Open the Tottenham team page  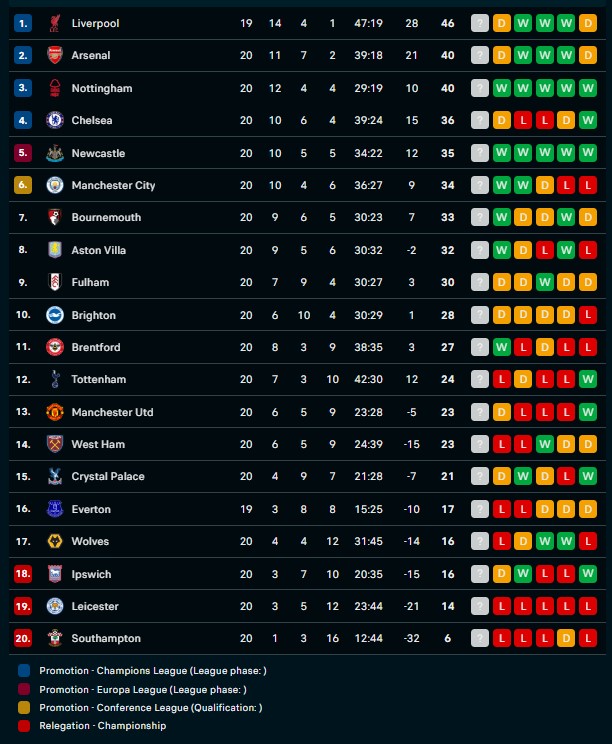pyautogui.click(x=99, y=379)
